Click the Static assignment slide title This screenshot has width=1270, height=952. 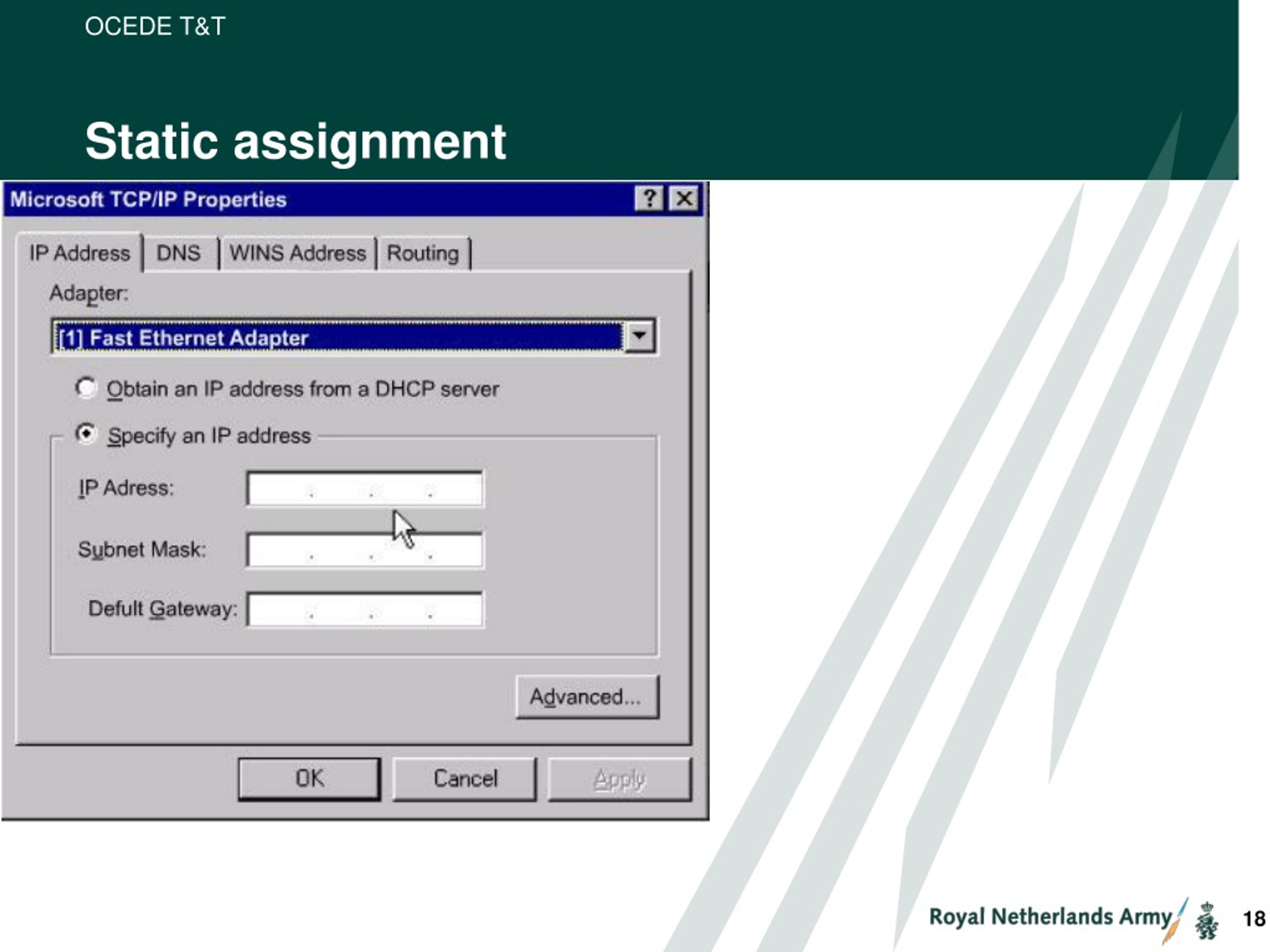(x=296, y=141)
